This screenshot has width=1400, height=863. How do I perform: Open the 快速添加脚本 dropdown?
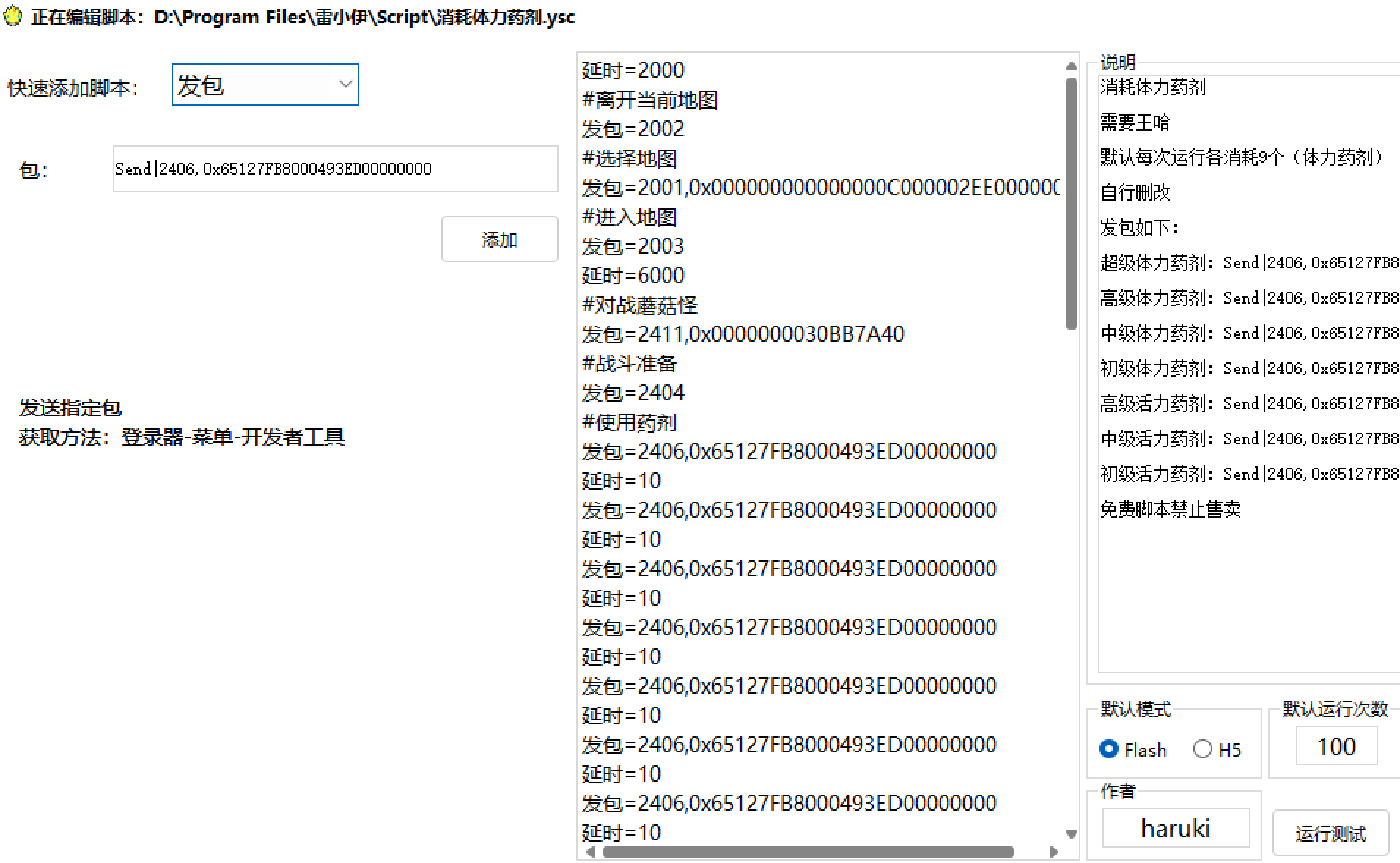(x=265, y=85)
